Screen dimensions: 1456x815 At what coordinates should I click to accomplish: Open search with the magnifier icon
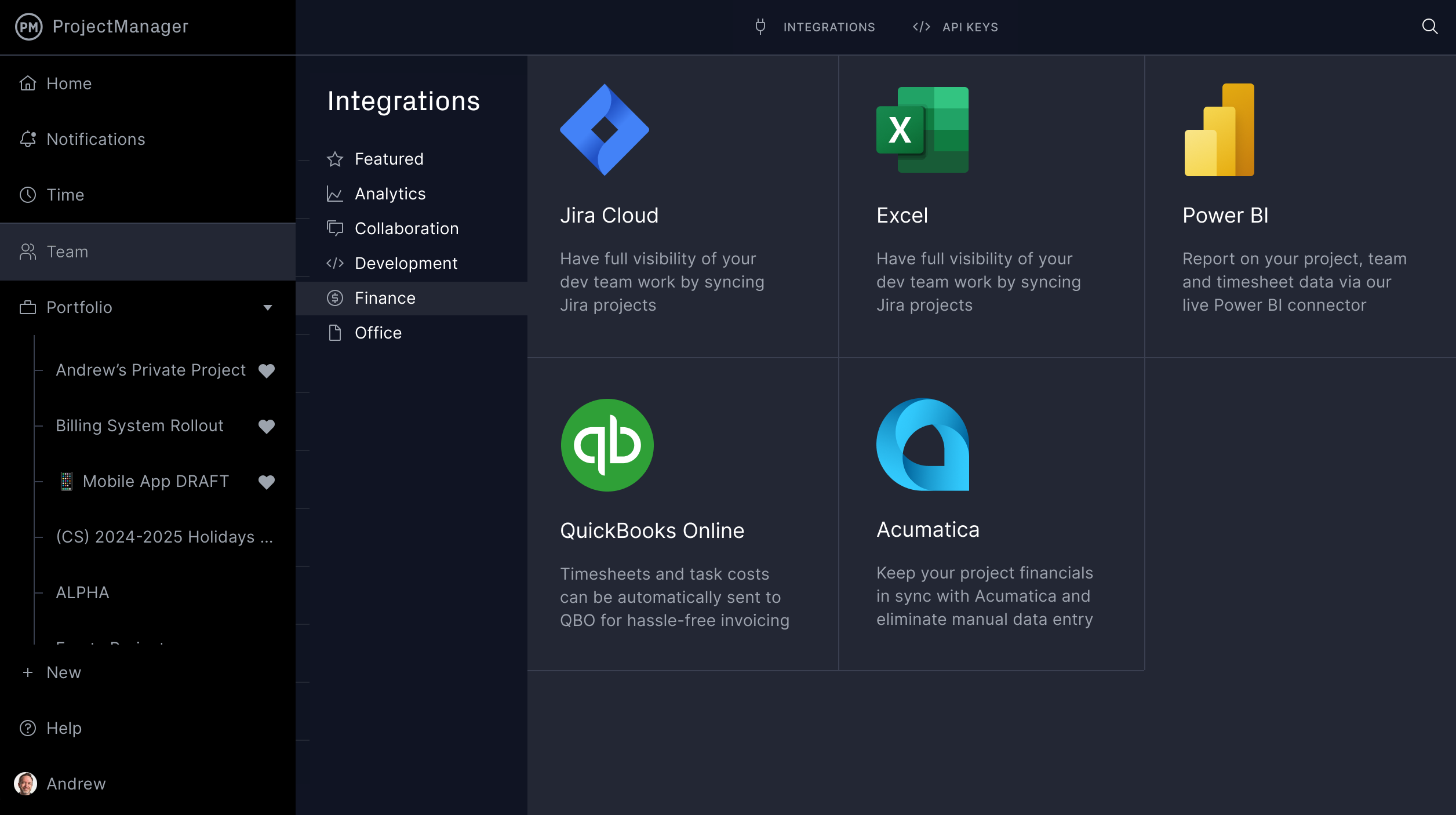(x=1430, y=27)
